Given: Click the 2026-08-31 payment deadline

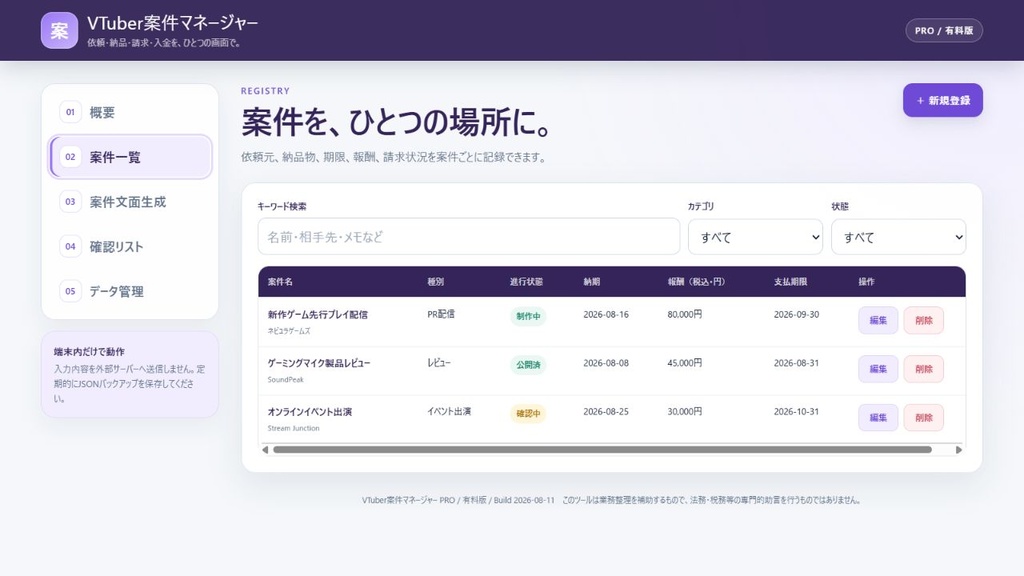Looking at the screenshot, I should click(796, 363).
